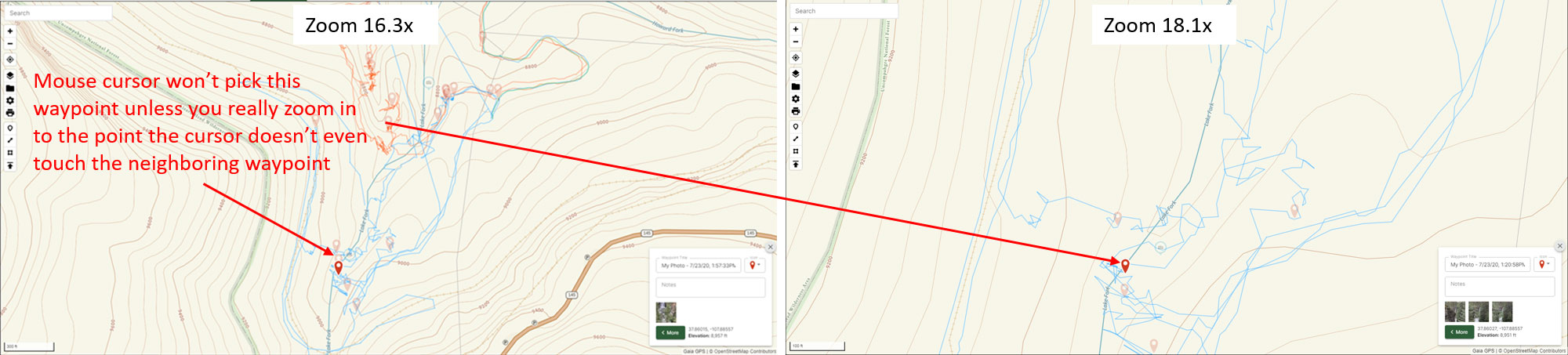Open the folder icon in the right map toolbar
Image resolution: width=1568 pixels, height=355 pixels.
(x=796, y=86)
